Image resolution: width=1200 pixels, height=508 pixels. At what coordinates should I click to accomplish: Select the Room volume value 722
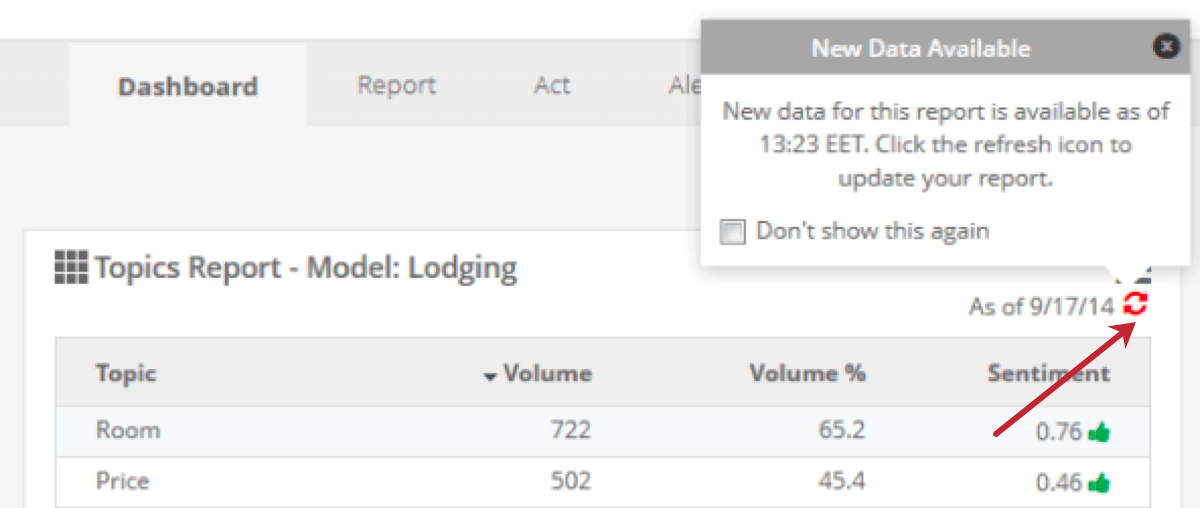570,431
